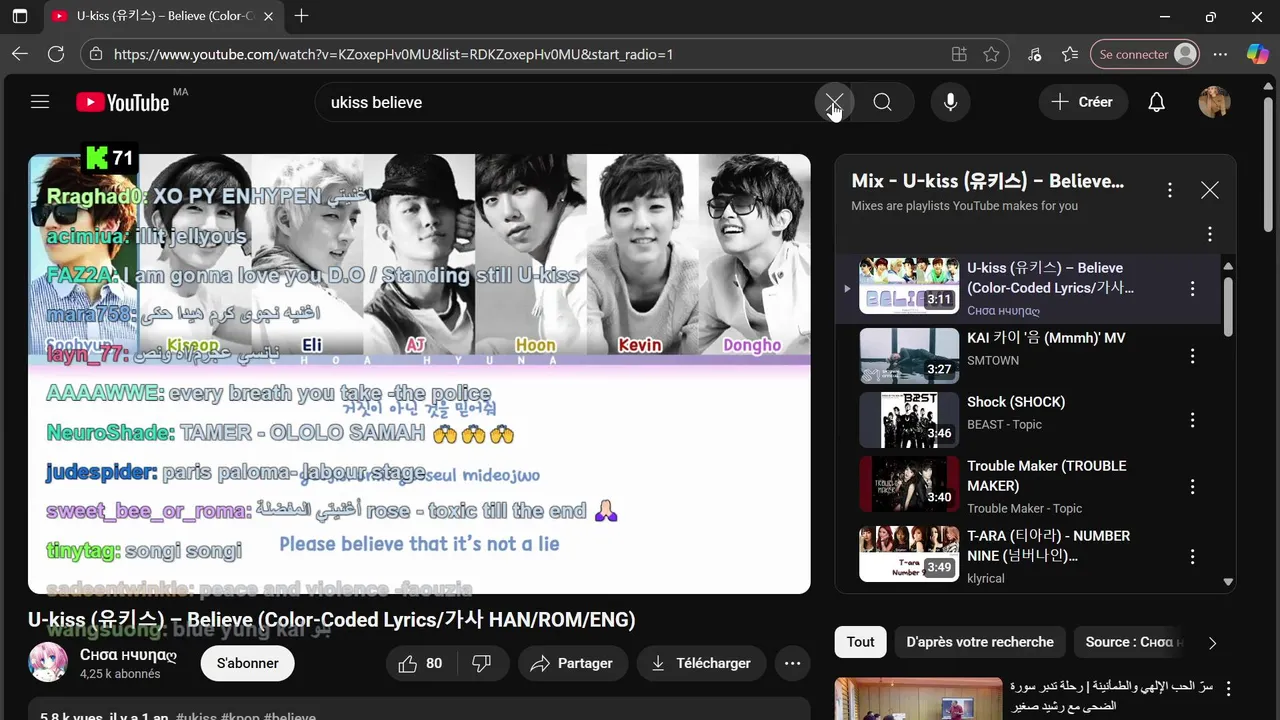Image resolution: width=1280 pixels, height=720 pixels.
Task: Open browser settings and more menu
Action: (x=1220, y=54)
